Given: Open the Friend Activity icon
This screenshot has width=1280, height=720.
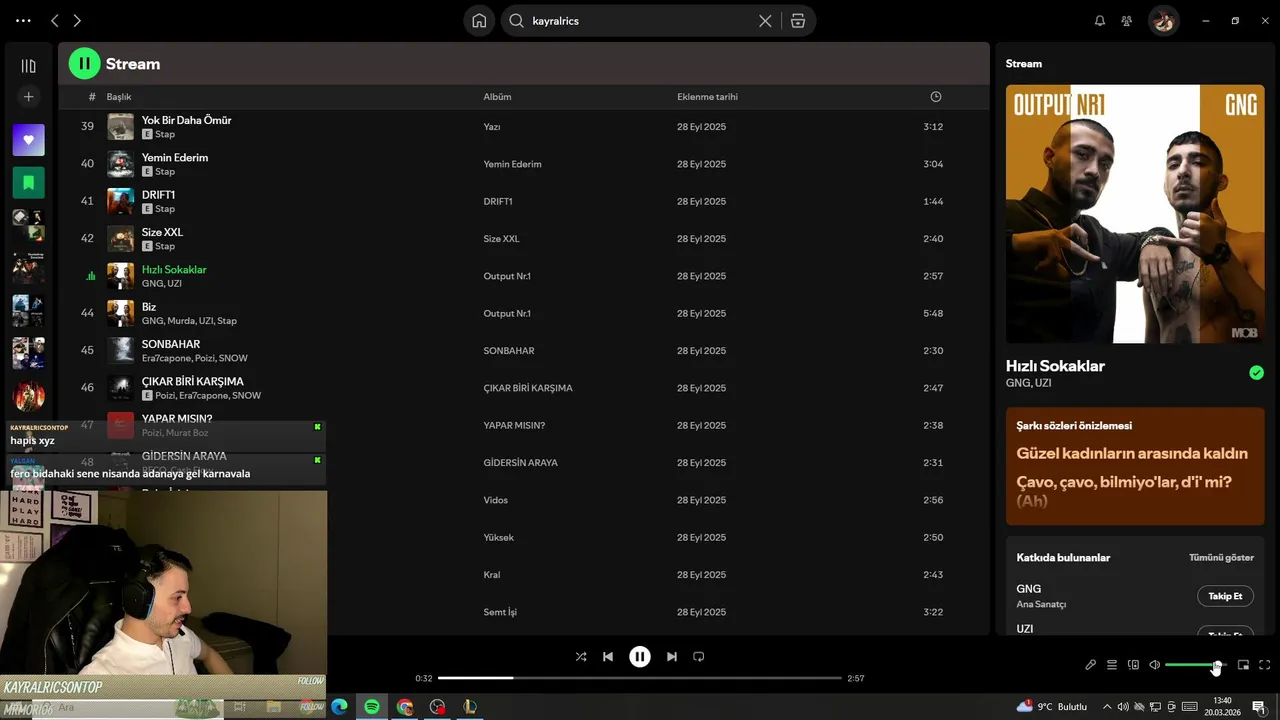Looking at the screenshot, I should 1127,20.
